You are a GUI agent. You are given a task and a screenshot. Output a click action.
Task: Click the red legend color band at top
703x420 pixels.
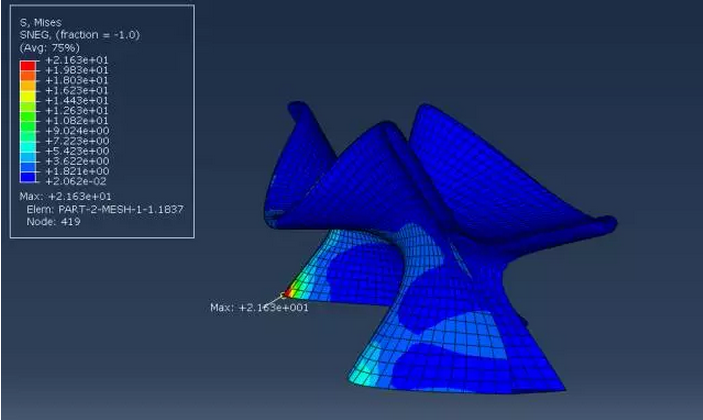28,65
